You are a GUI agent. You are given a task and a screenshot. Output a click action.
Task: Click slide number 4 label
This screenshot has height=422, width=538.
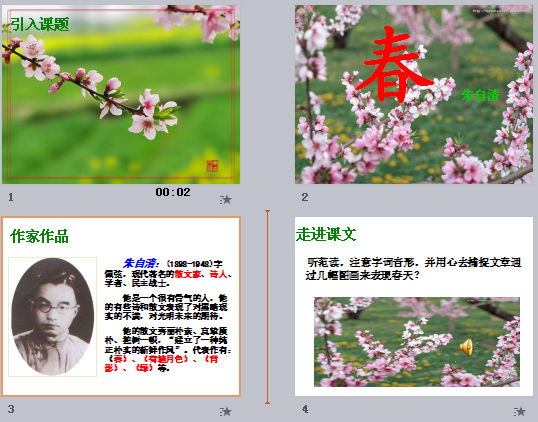click(x=305, y=409)
